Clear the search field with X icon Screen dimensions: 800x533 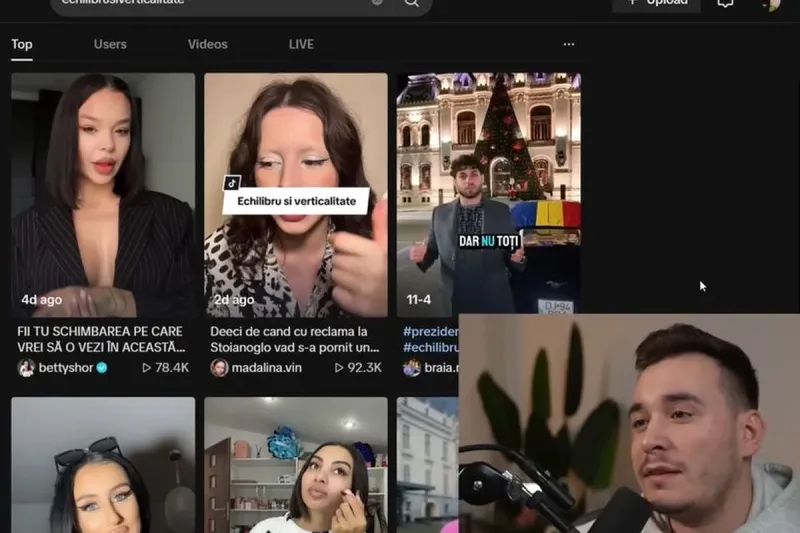click(x=377, y=3)
